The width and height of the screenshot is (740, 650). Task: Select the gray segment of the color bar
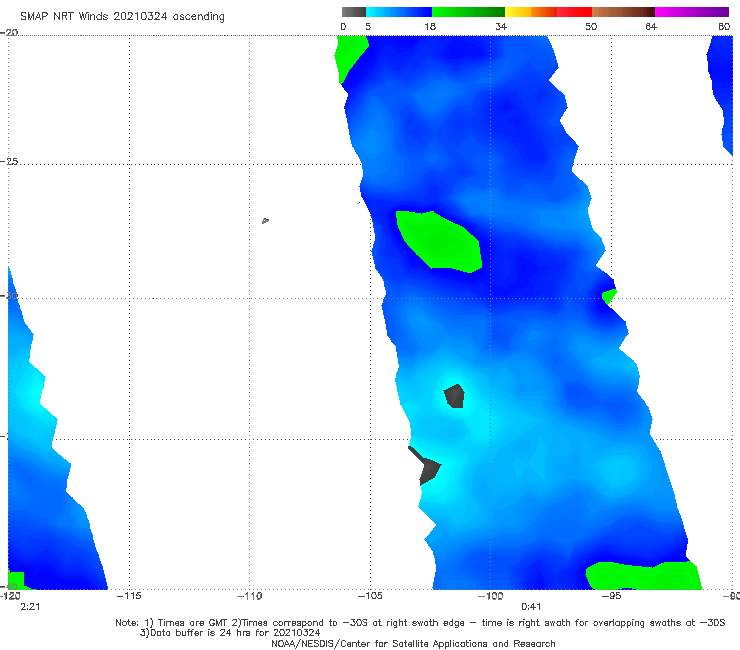coord(353,12)
